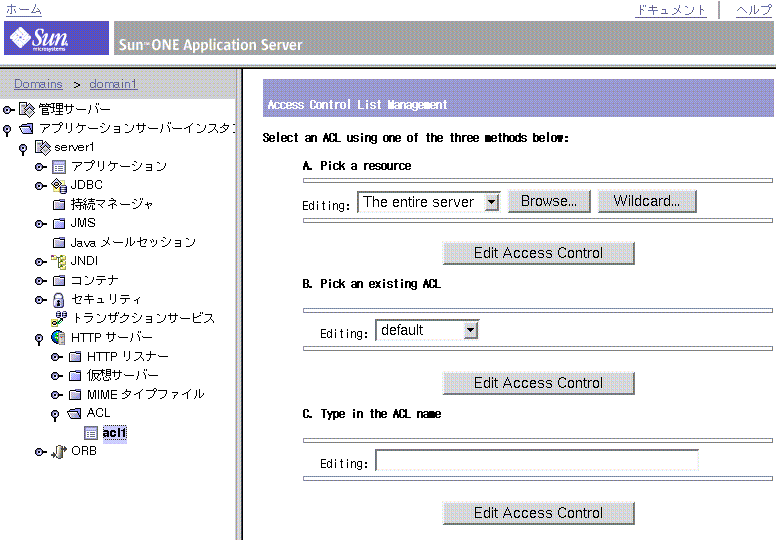Expand the JNDI tree node

(41, 262)
